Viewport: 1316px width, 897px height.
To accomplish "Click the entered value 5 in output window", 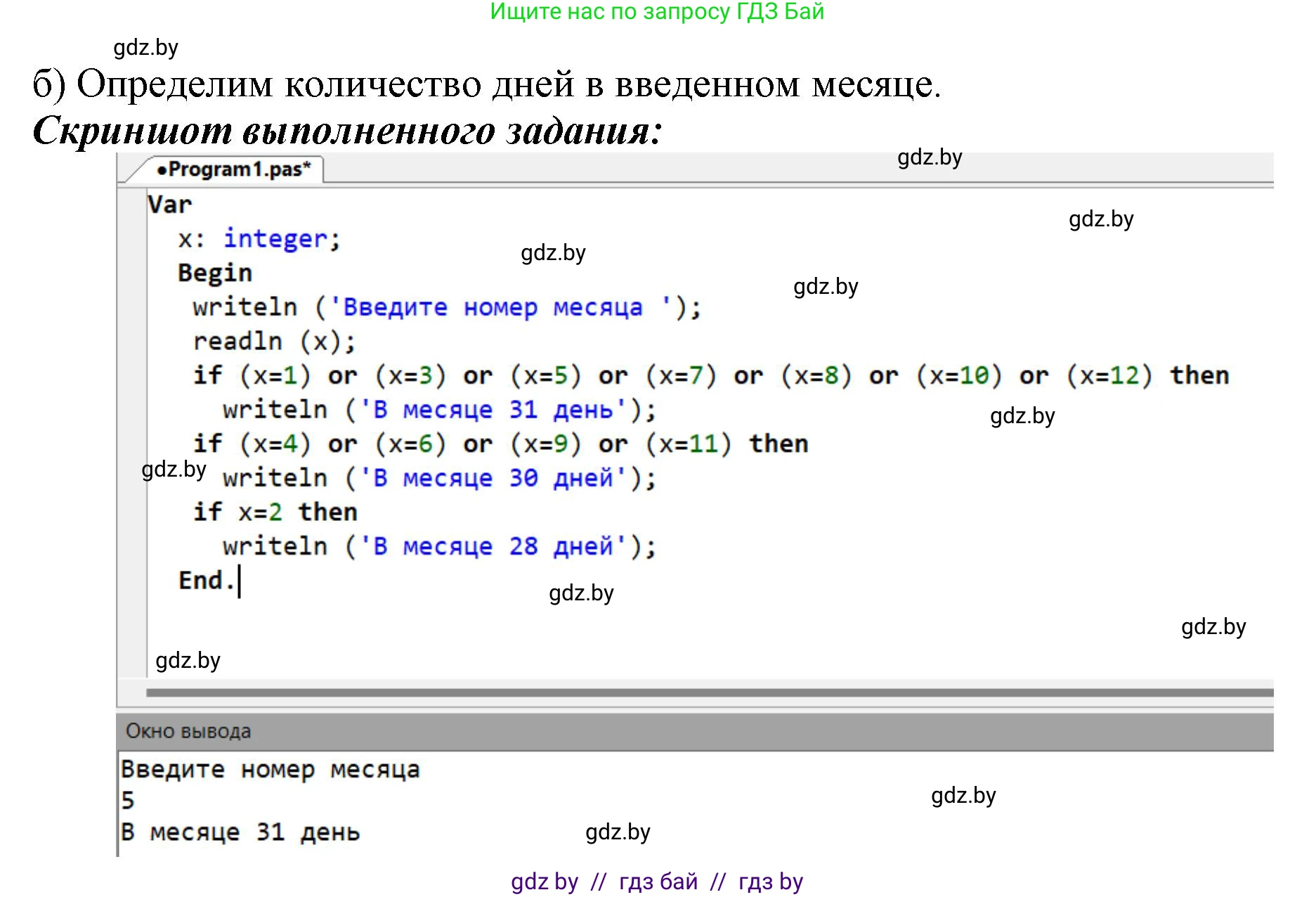I will pyautogui.click(x=128, y=800).
